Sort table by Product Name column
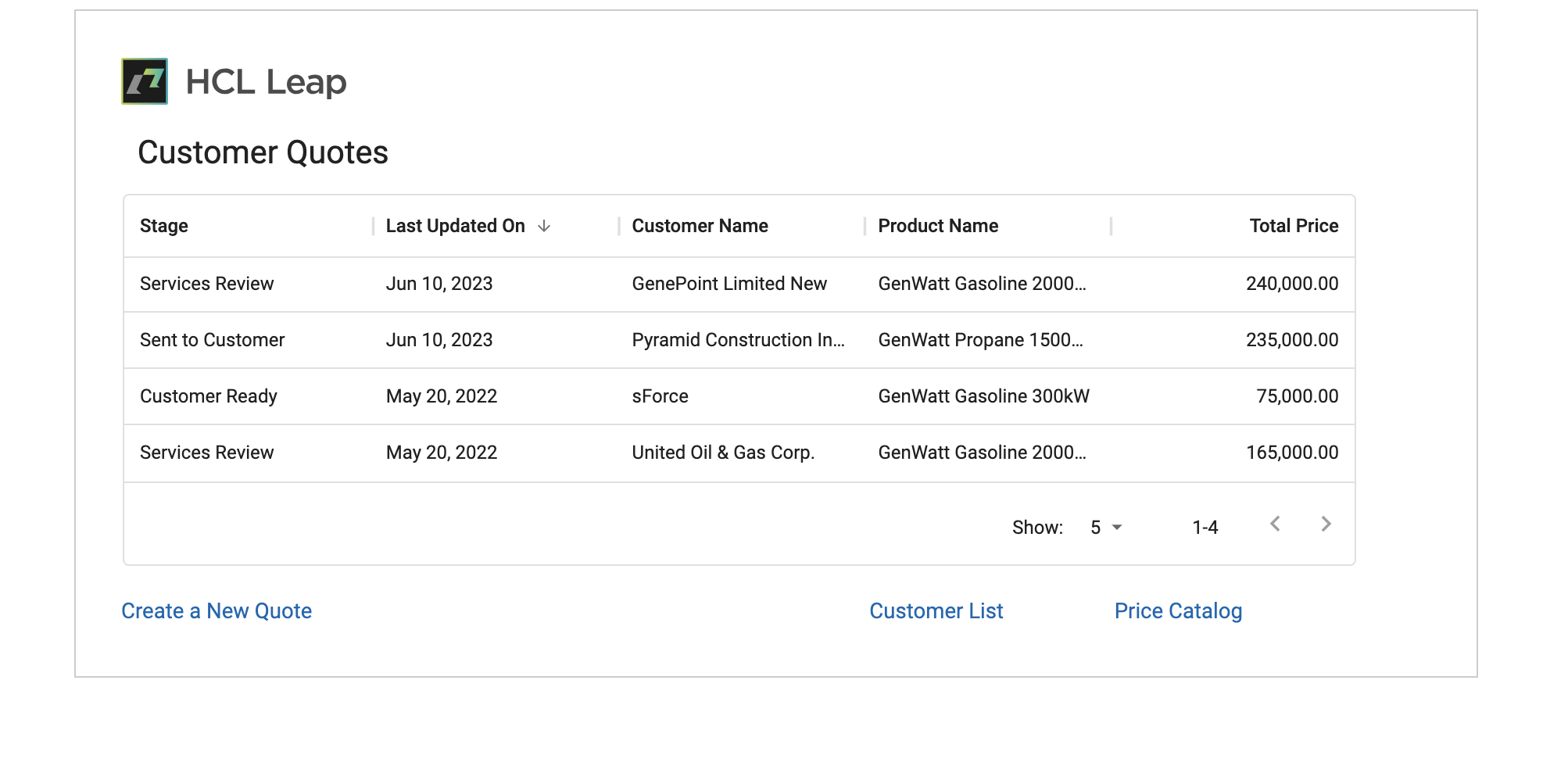 coord(938,226)
